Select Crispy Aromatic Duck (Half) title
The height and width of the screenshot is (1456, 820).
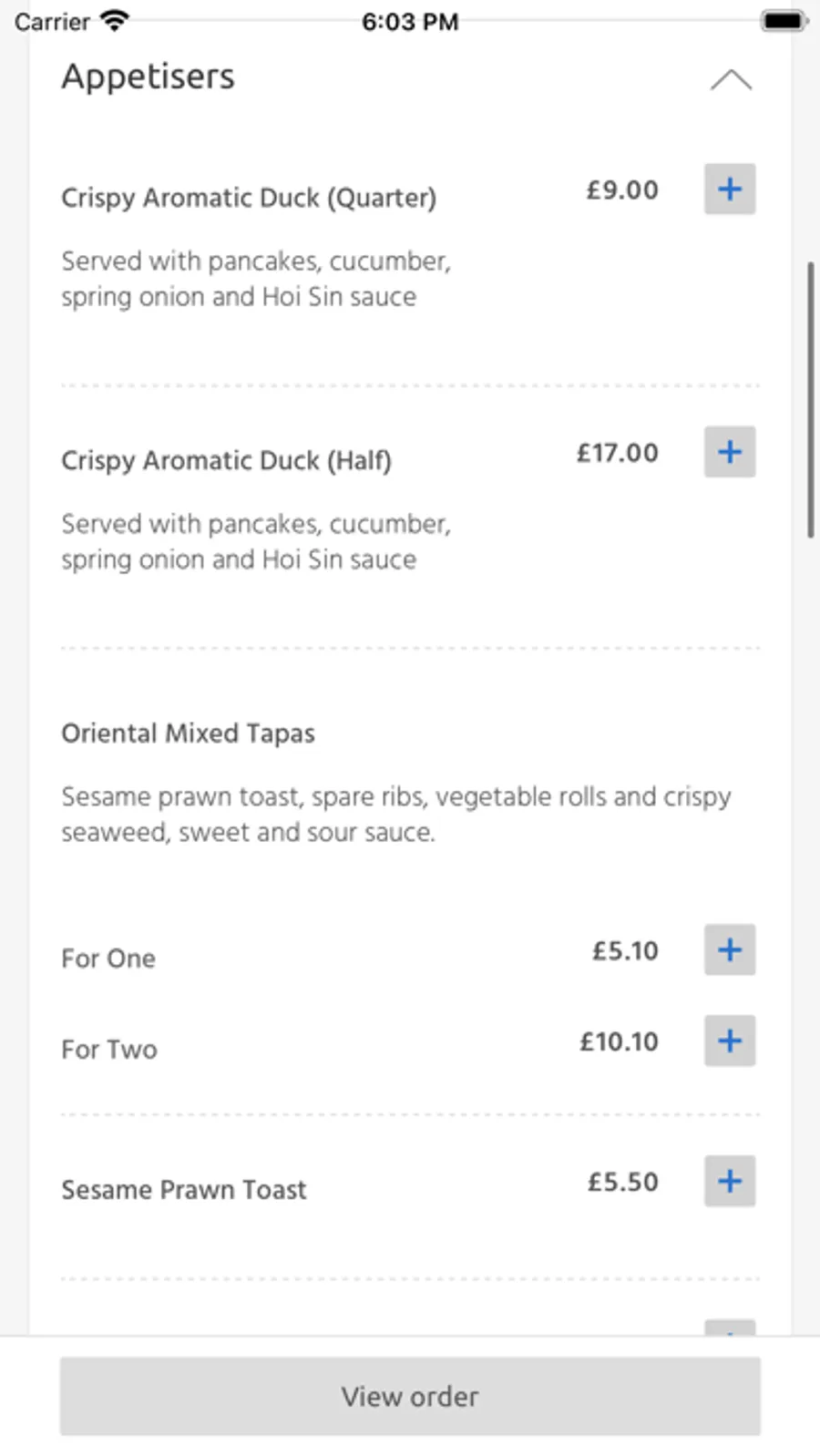226,460
